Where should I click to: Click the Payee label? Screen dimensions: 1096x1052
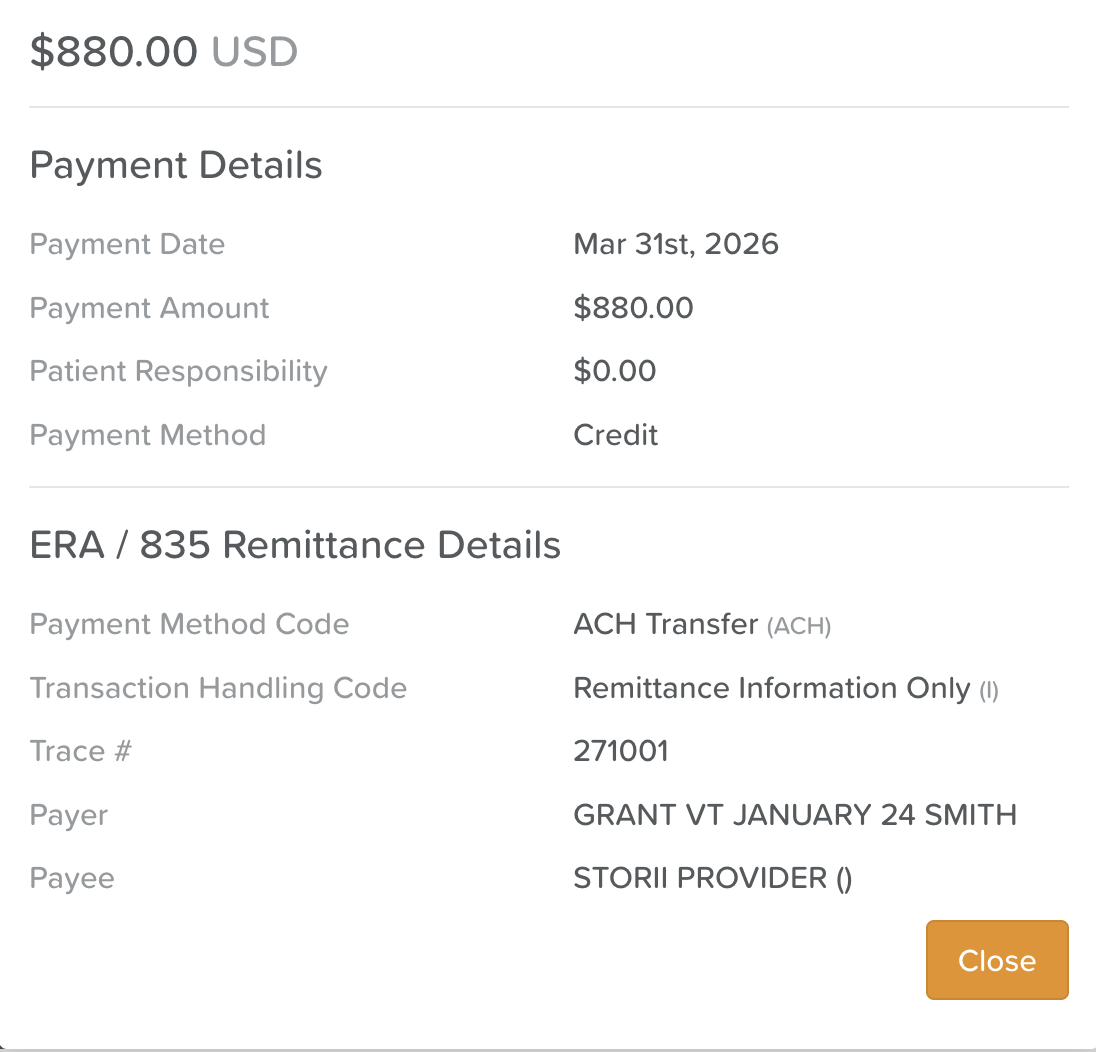(72, 878)
